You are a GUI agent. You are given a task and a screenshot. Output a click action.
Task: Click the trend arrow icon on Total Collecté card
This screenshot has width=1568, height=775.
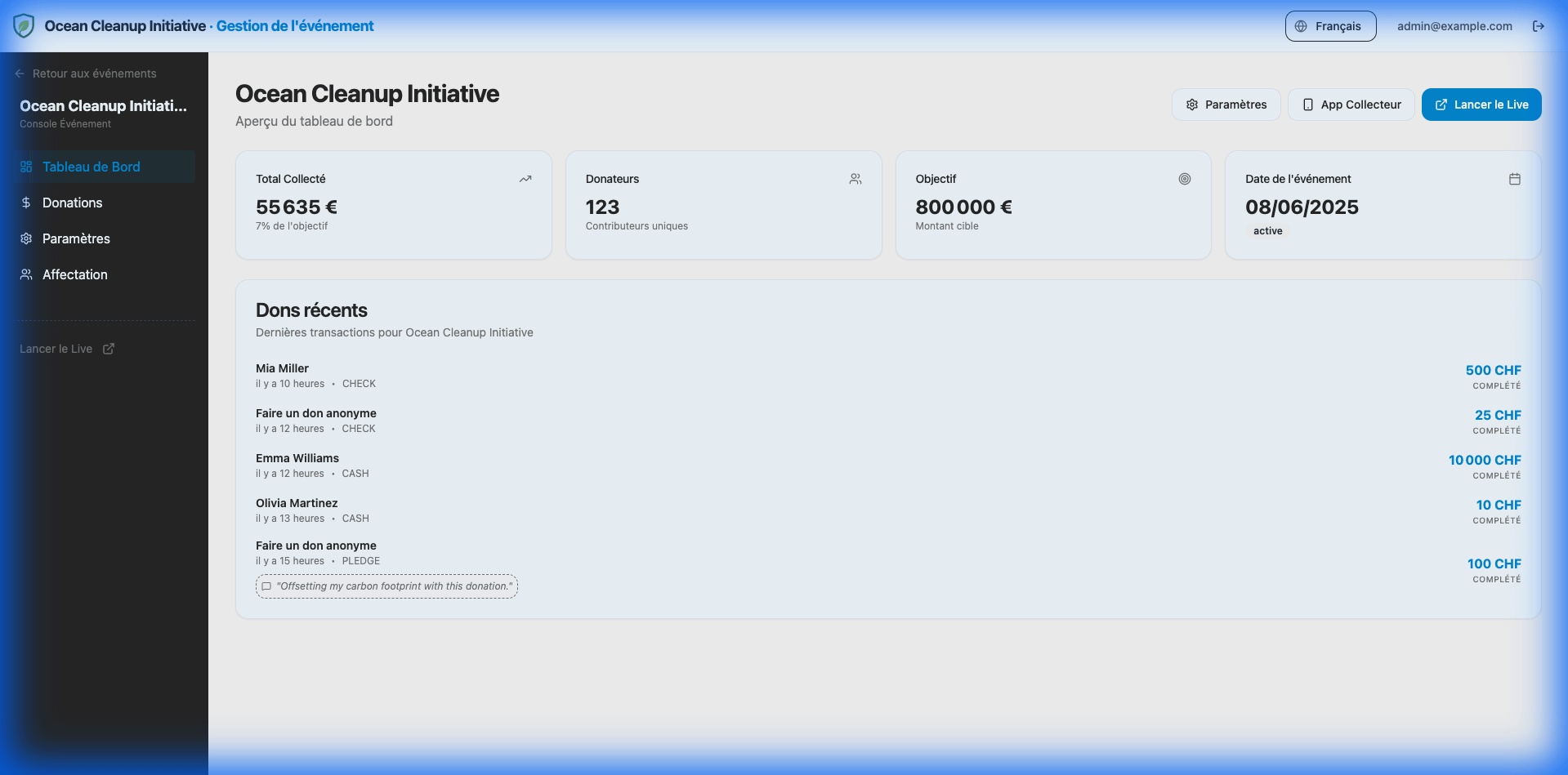click(x=525, y=178)
